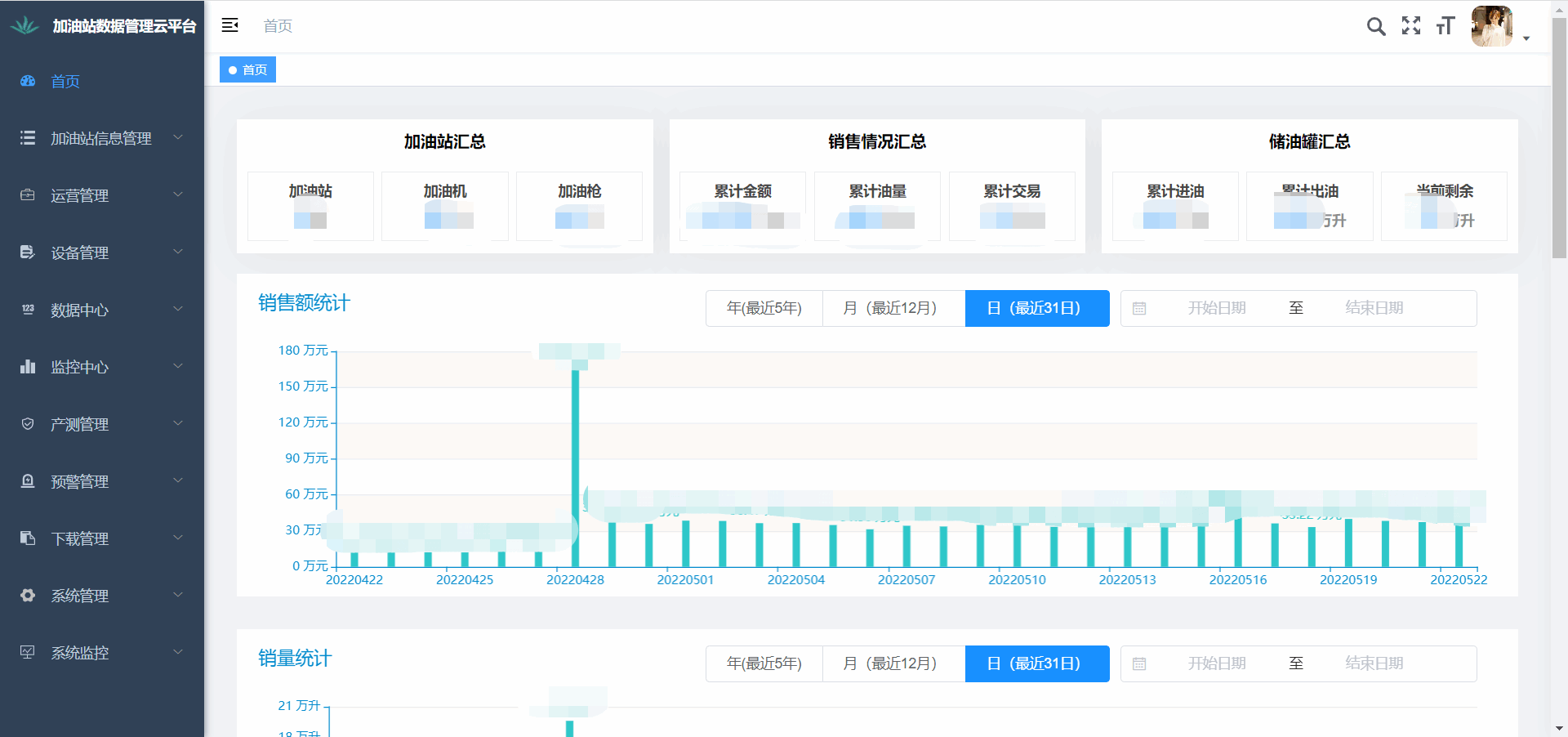Viewport: 1568px width, 737px height.
Task: Open the user avatar dropdown arrow
Action: [1526, 38]
